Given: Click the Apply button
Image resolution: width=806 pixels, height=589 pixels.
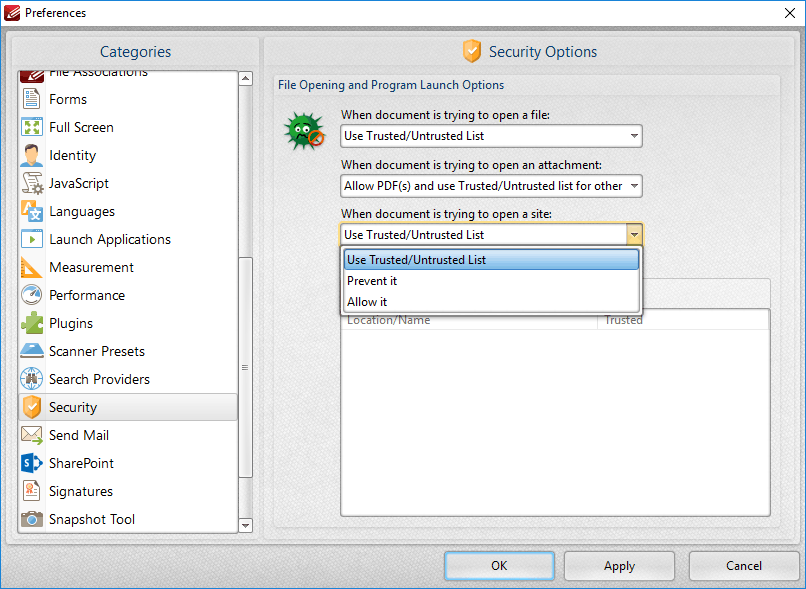Looking at the screenshot, I should [619, 566].
